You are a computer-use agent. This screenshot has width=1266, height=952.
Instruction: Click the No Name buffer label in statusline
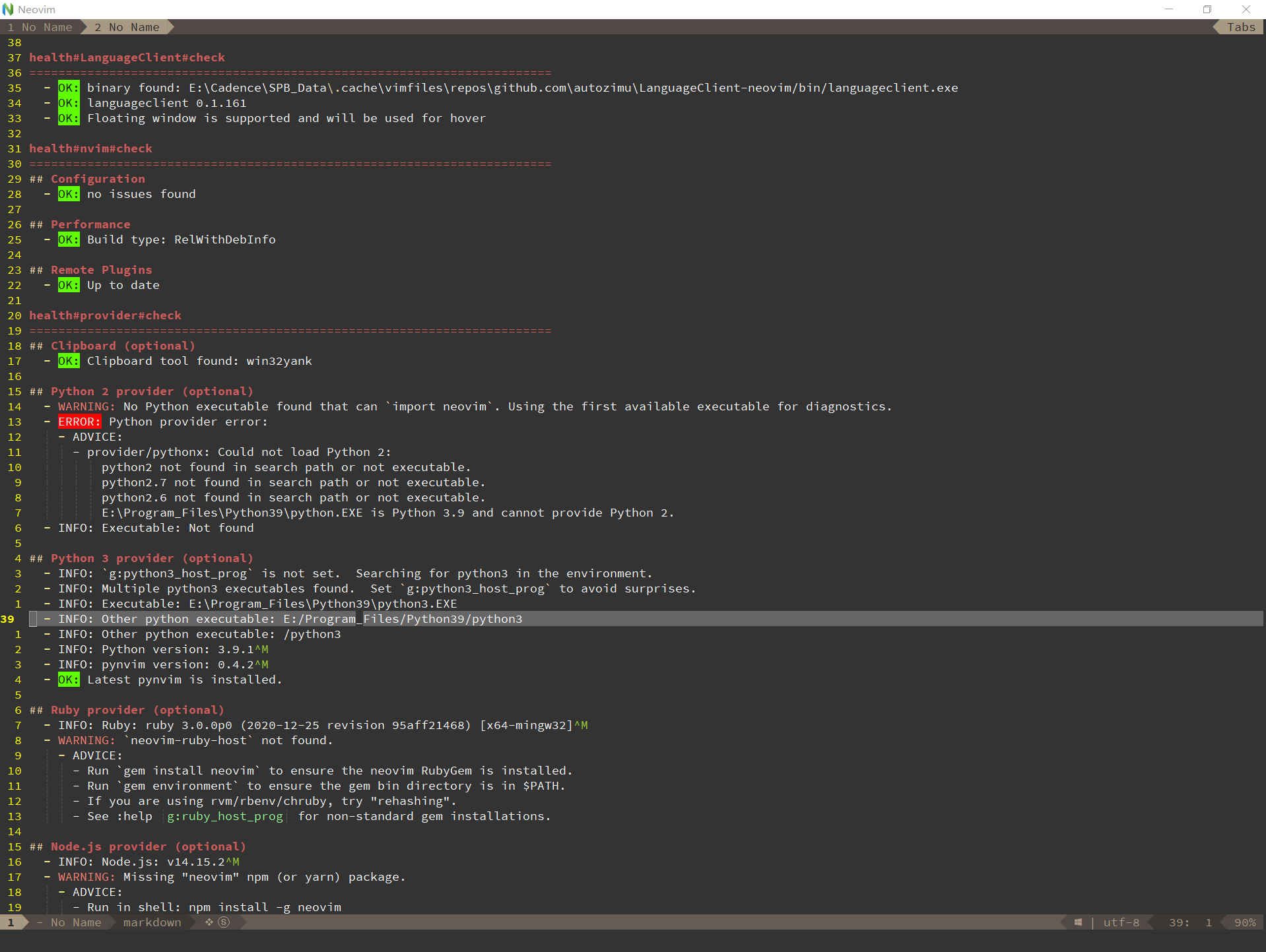[76, 922]
